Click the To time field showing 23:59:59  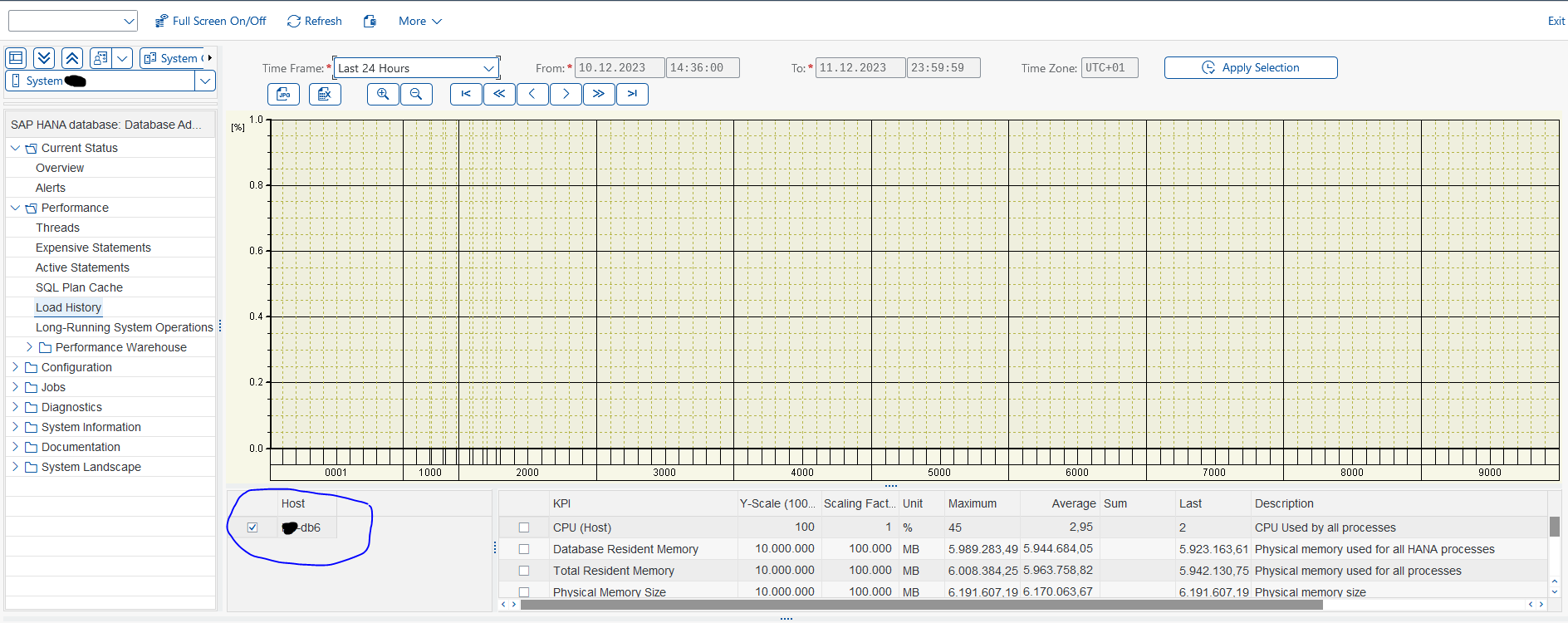[943, 68]
